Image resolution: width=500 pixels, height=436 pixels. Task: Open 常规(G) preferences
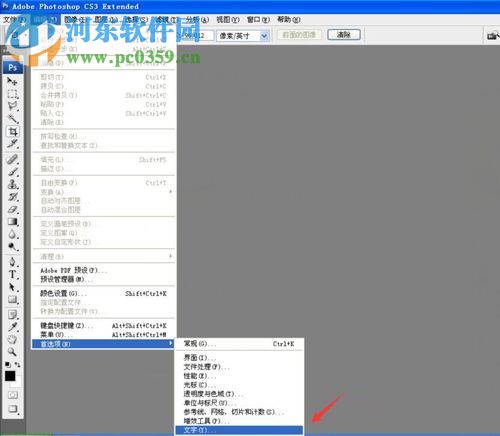tap(239, 344)
